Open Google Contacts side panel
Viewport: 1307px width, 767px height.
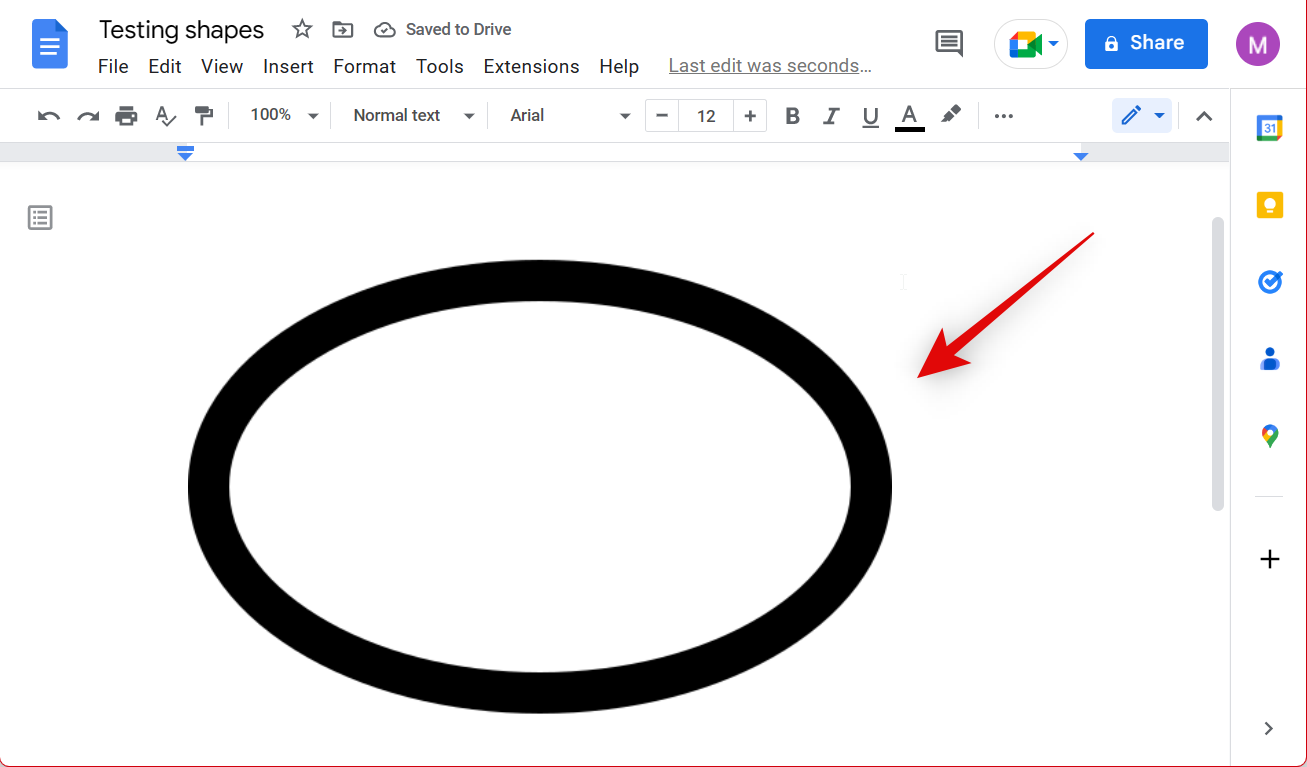[1269, 359]
